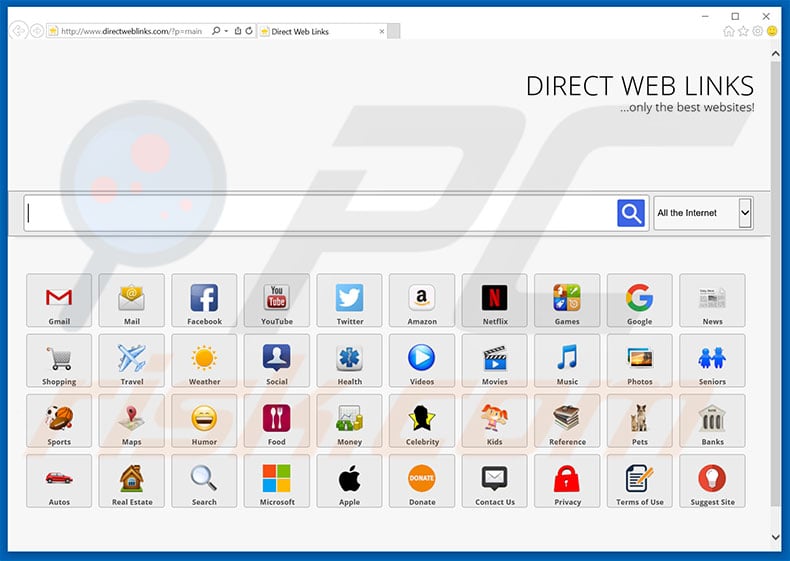Open the Seniors tile

click(x=712, y=360)
